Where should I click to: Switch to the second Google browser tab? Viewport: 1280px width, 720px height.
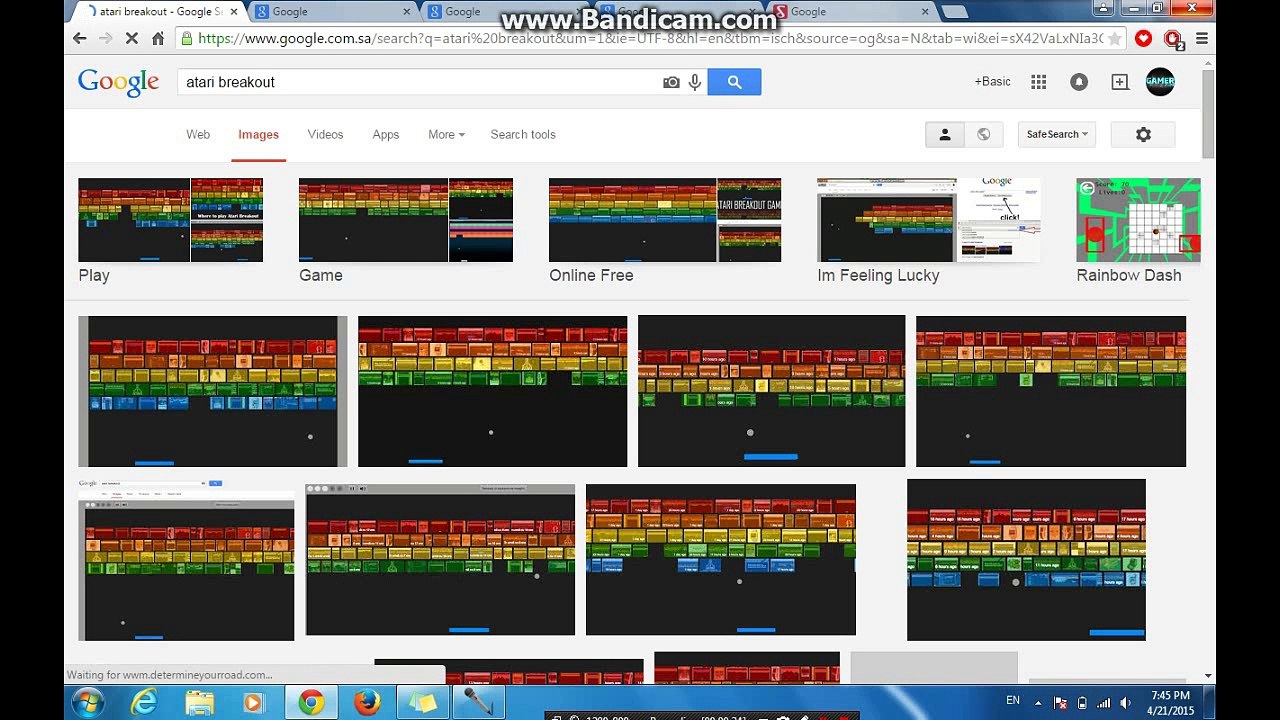(332, 12)
